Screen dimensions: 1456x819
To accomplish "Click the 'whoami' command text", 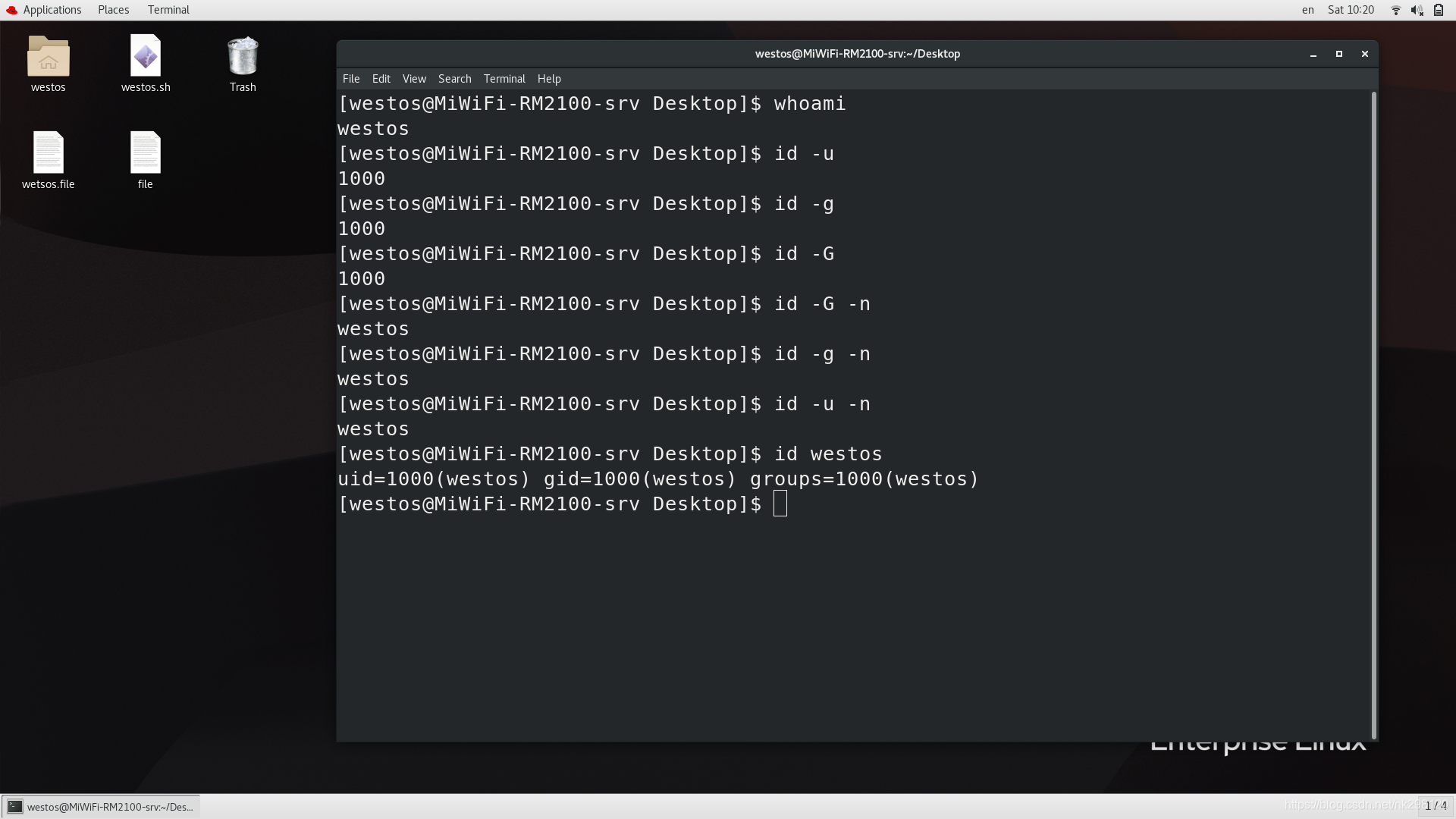I will pyautogui.click(x=809, y=104).
